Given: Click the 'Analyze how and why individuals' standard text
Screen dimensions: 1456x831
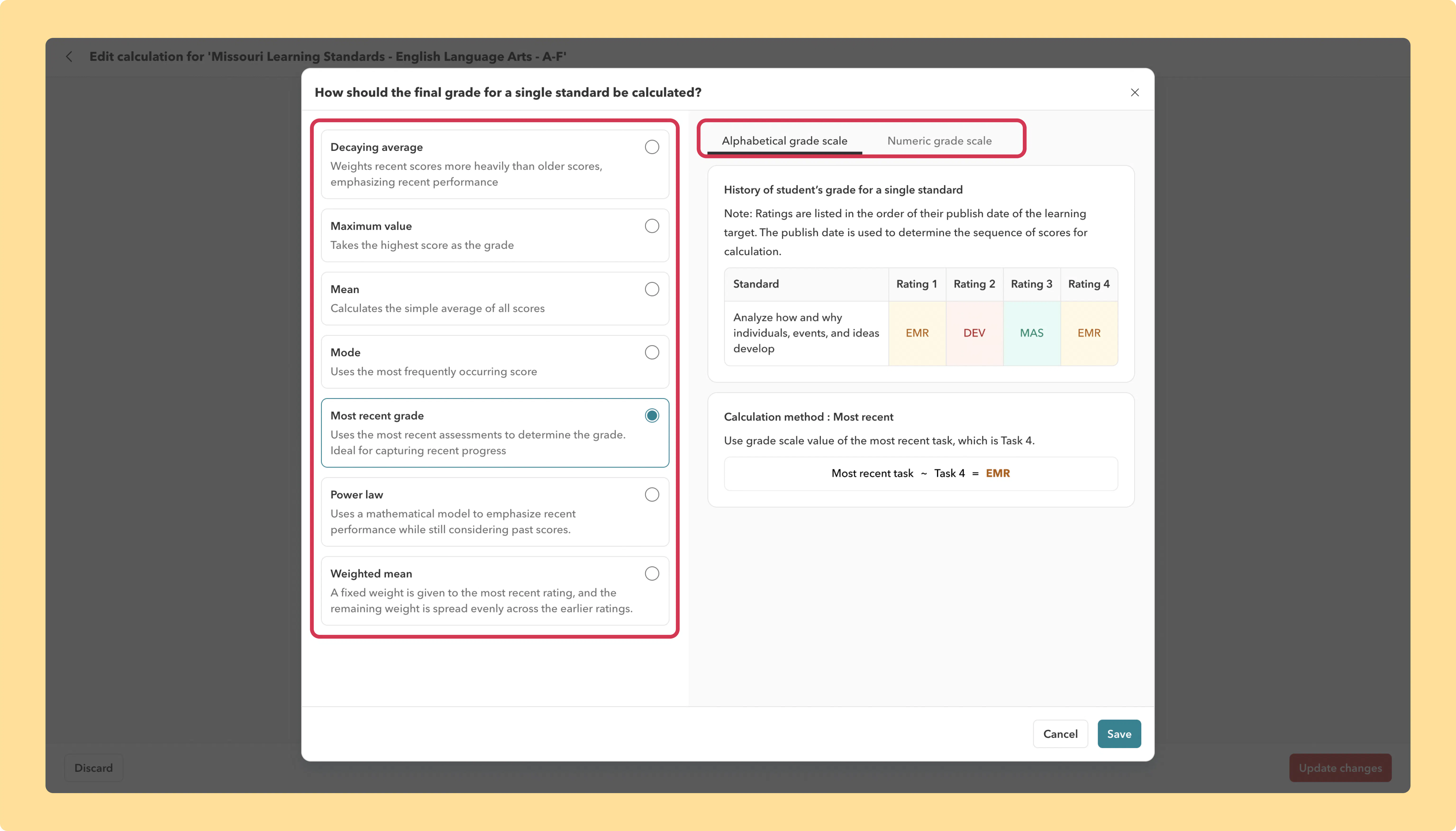Looking at the screenshot, I should click(x=806, y=333).
